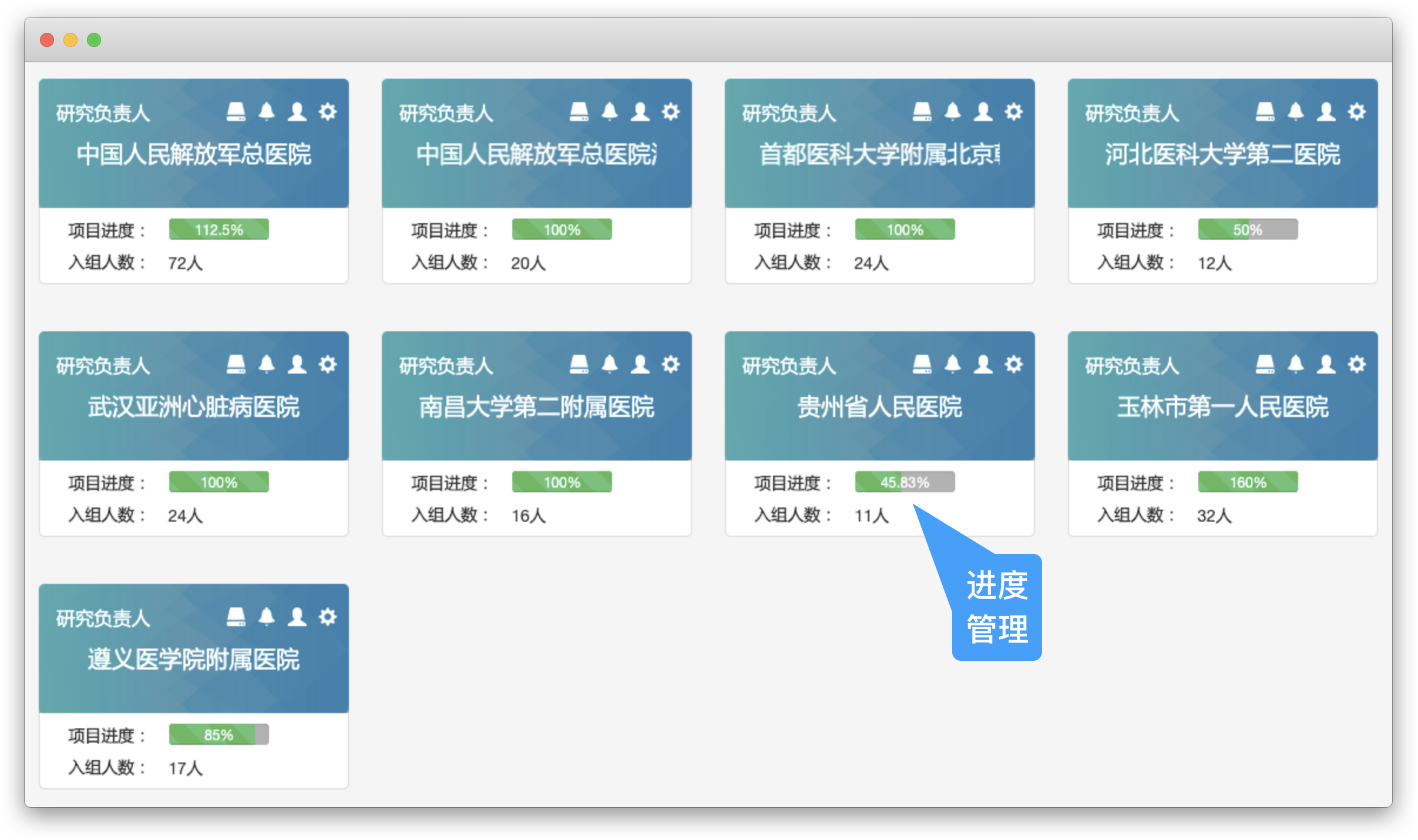Click the green zoom window button
The image size is (1418, 840).
pyautogui.click(x=94, y=40)
